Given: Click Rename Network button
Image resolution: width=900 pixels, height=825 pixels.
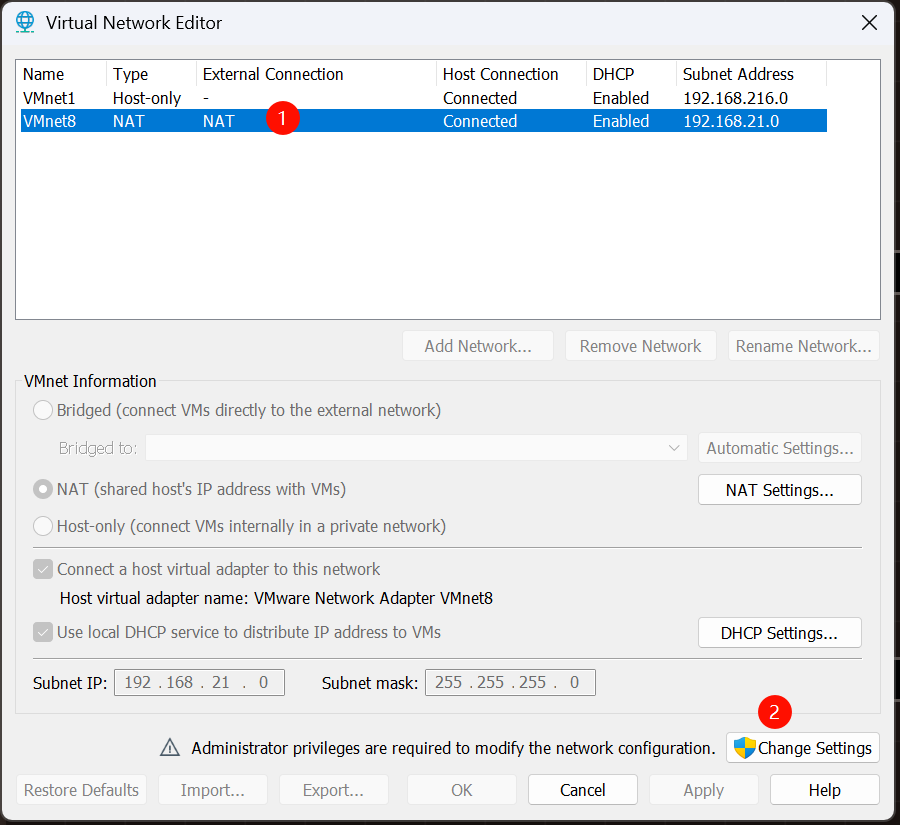Looking at the screenshot, I should pyautogui.click(x=803, y=346).
